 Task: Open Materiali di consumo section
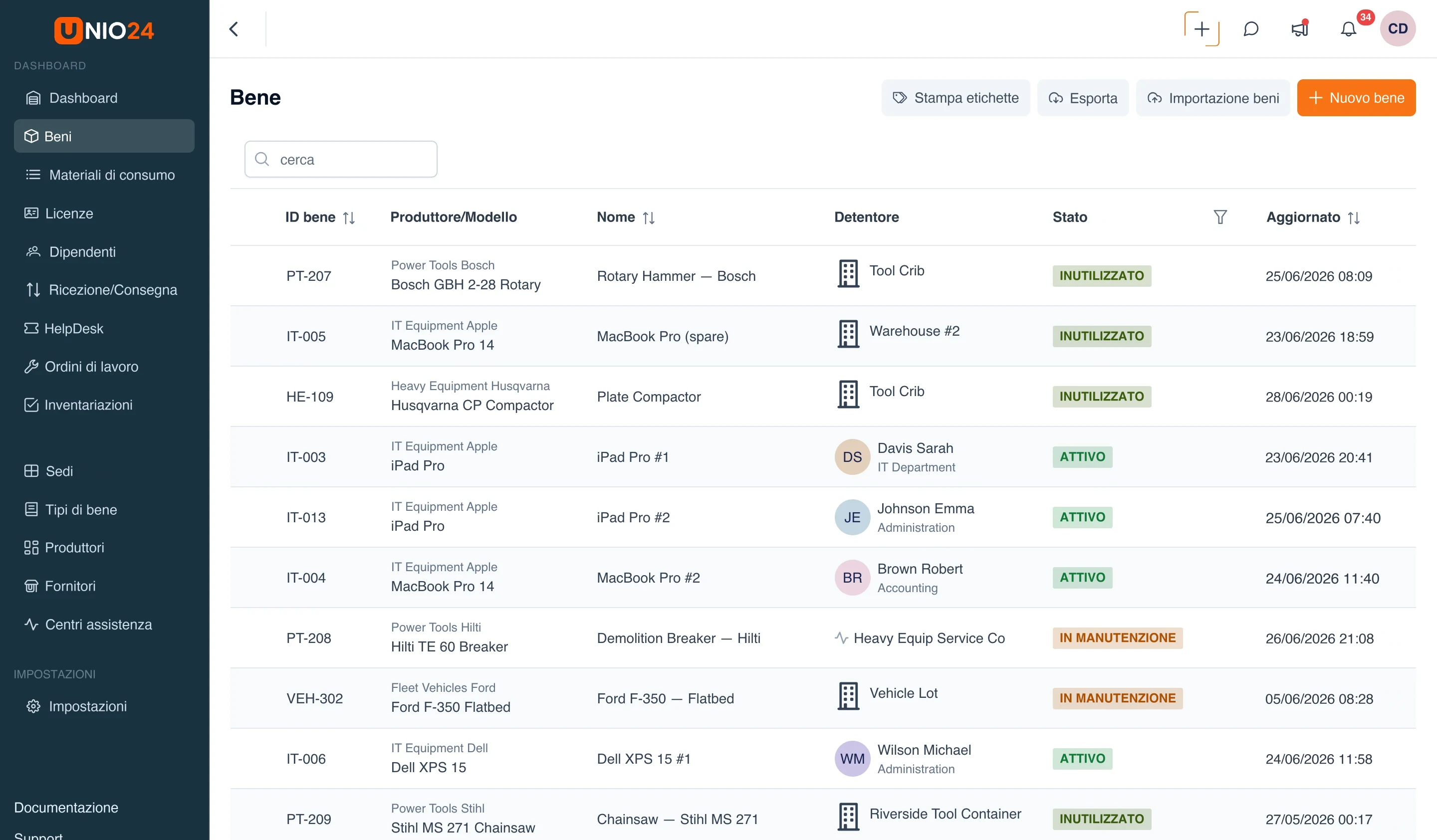tap(104, 175)
